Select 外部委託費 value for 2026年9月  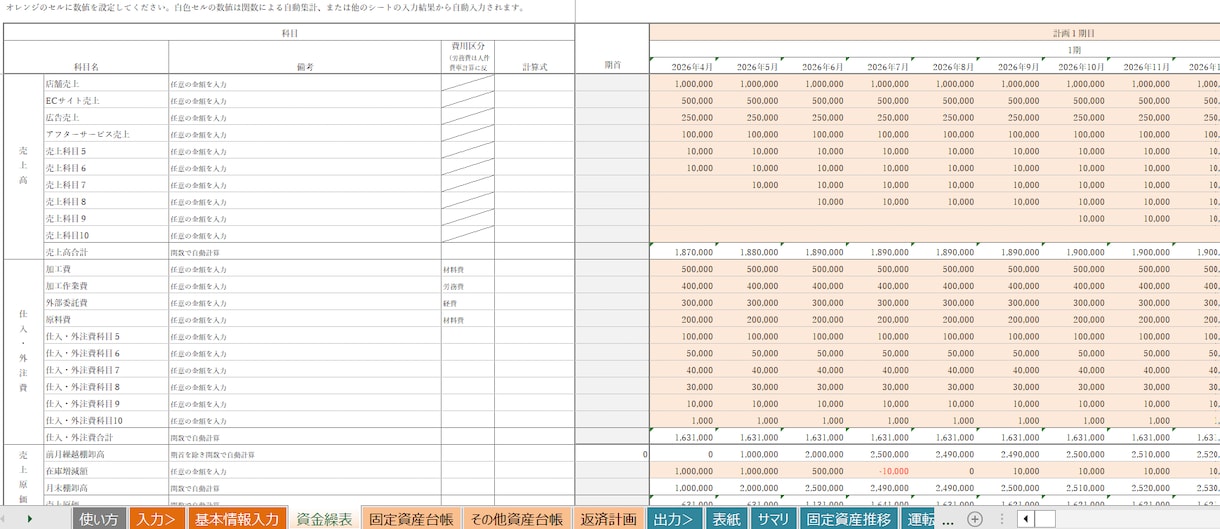click(1008, 302)
